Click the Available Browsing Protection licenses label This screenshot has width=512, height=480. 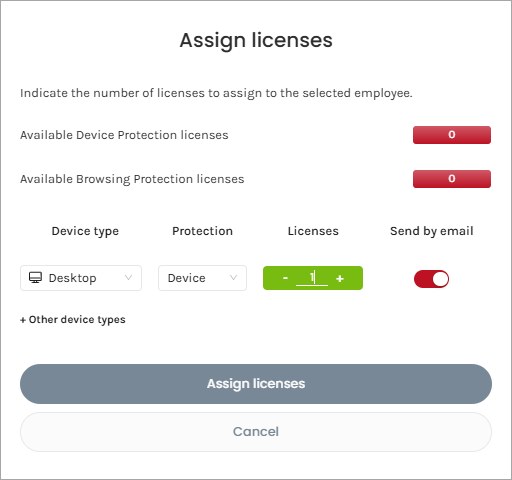coord(132,179)
